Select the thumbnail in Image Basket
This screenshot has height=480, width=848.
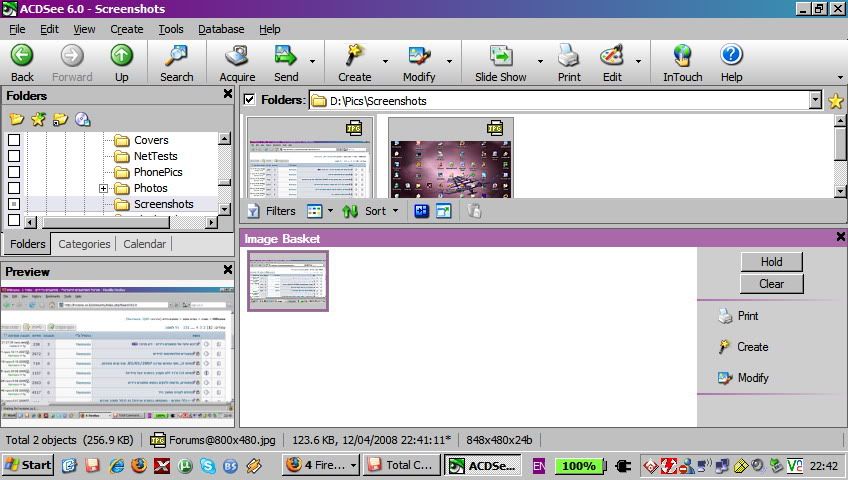(288, 281)
